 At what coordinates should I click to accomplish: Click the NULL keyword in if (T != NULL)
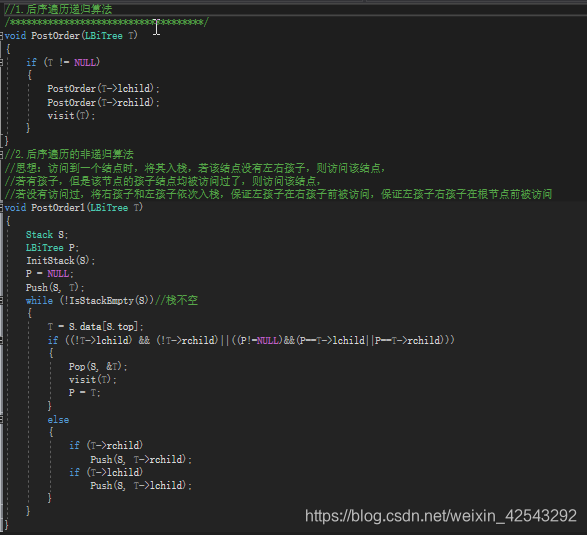(x=85, y=63)
